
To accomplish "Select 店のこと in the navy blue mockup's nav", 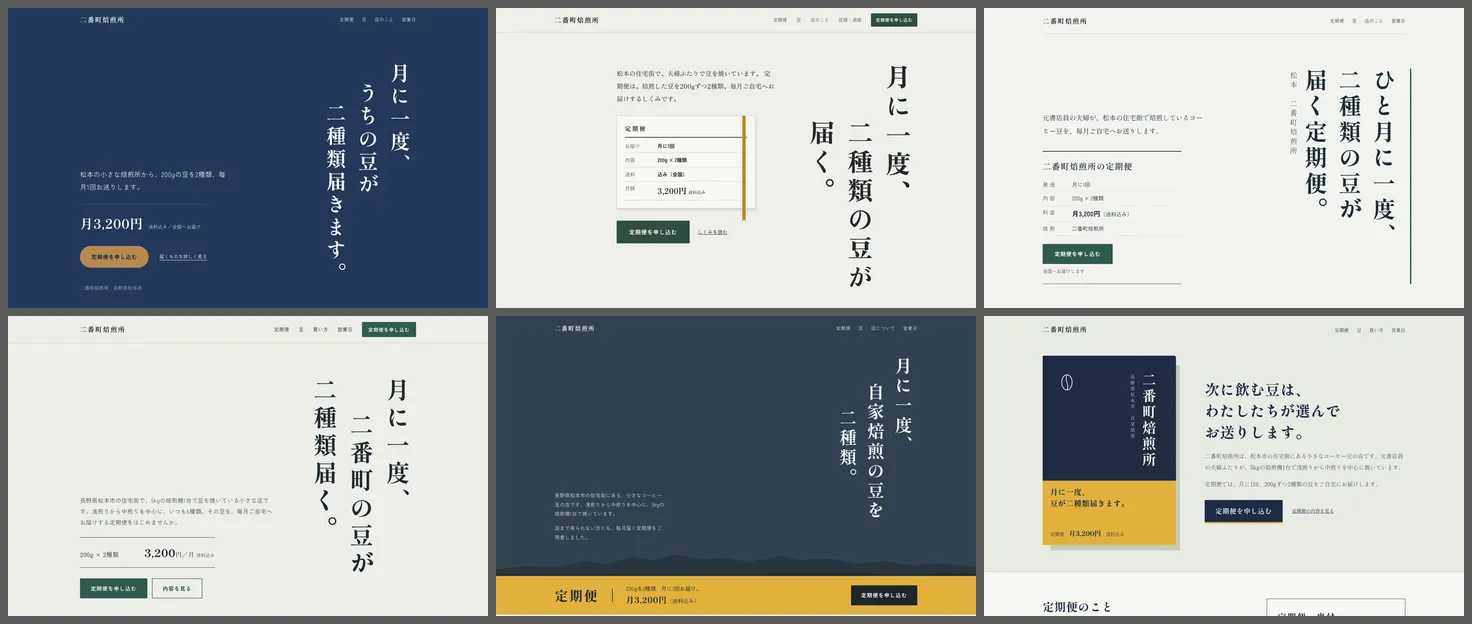I will (384, 20).
